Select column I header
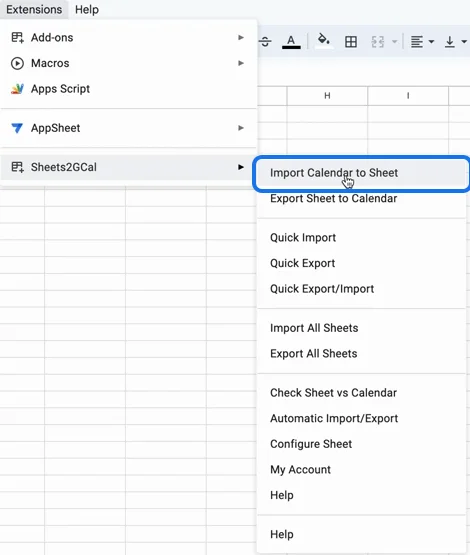 pyautogui.click(x=408, y=96)
